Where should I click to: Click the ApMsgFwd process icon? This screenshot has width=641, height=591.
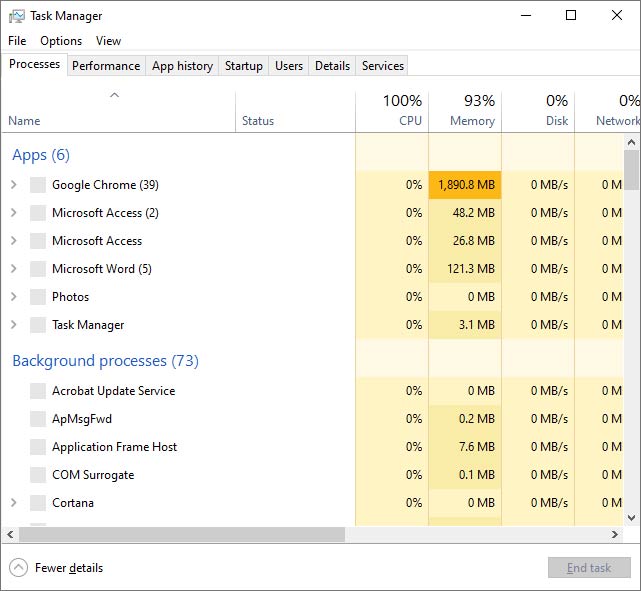38,419
